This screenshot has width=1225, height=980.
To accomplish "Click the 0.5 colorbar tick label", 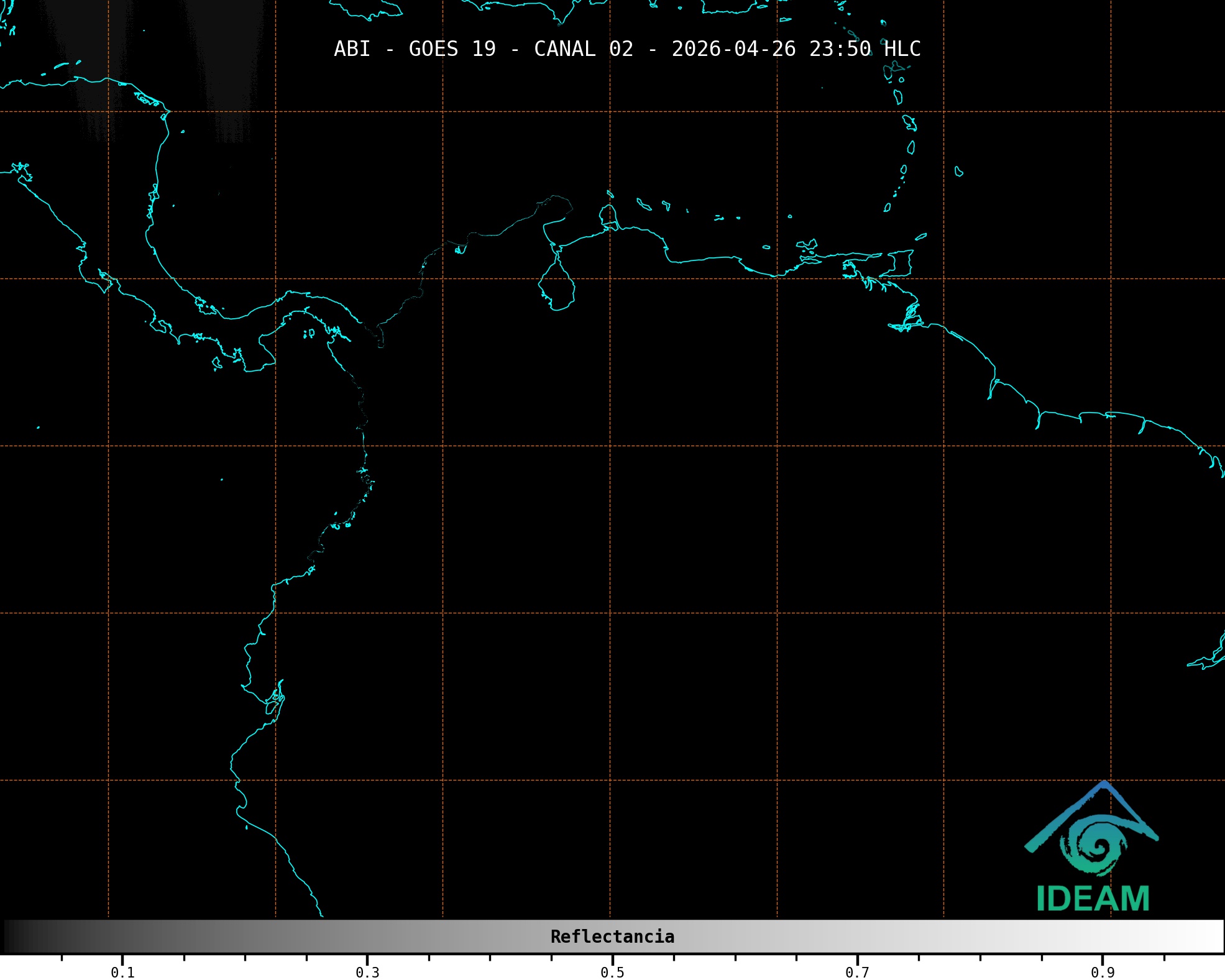I will point(612,973).
